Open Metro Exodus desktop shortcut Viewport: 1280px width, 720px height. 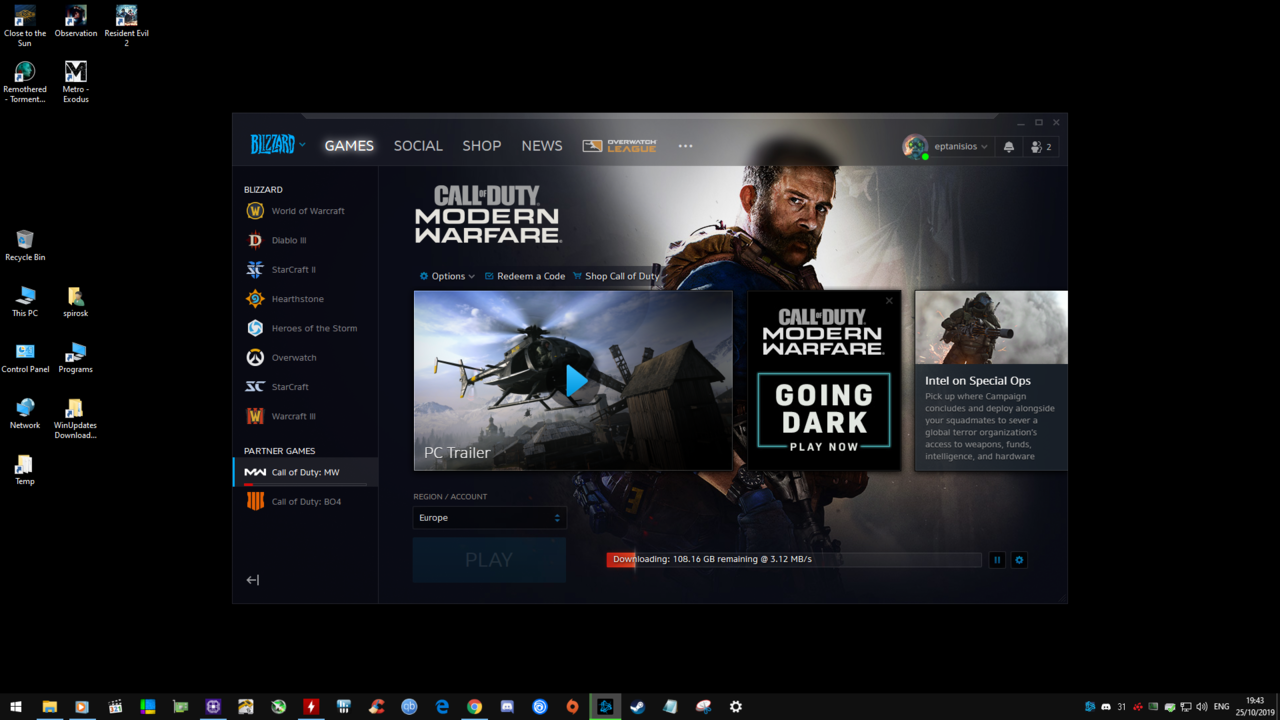(x=76, y=82)
